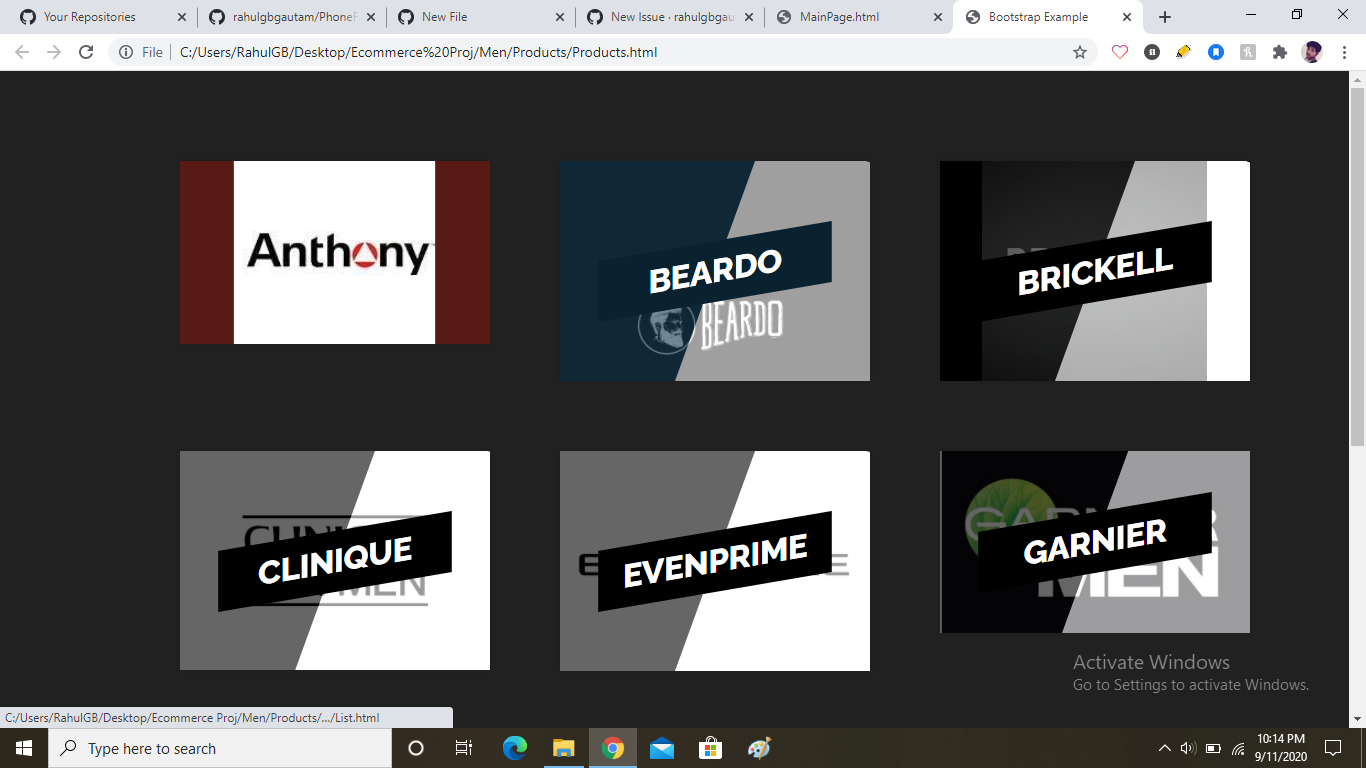This screenshot has height=768, width=1366.
Task: Click the address bar URL
Action: [x=418, y=52]
